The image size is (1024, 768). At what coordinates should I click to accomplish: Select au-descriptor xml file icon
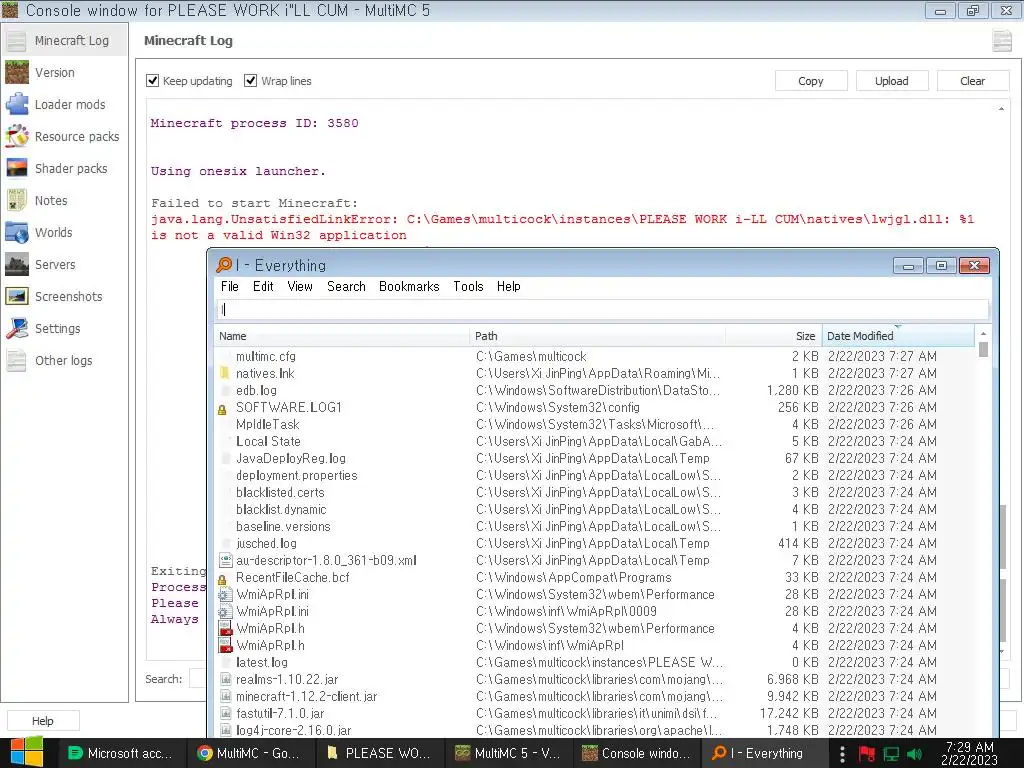pyautogui.click(x=225, y=560)
